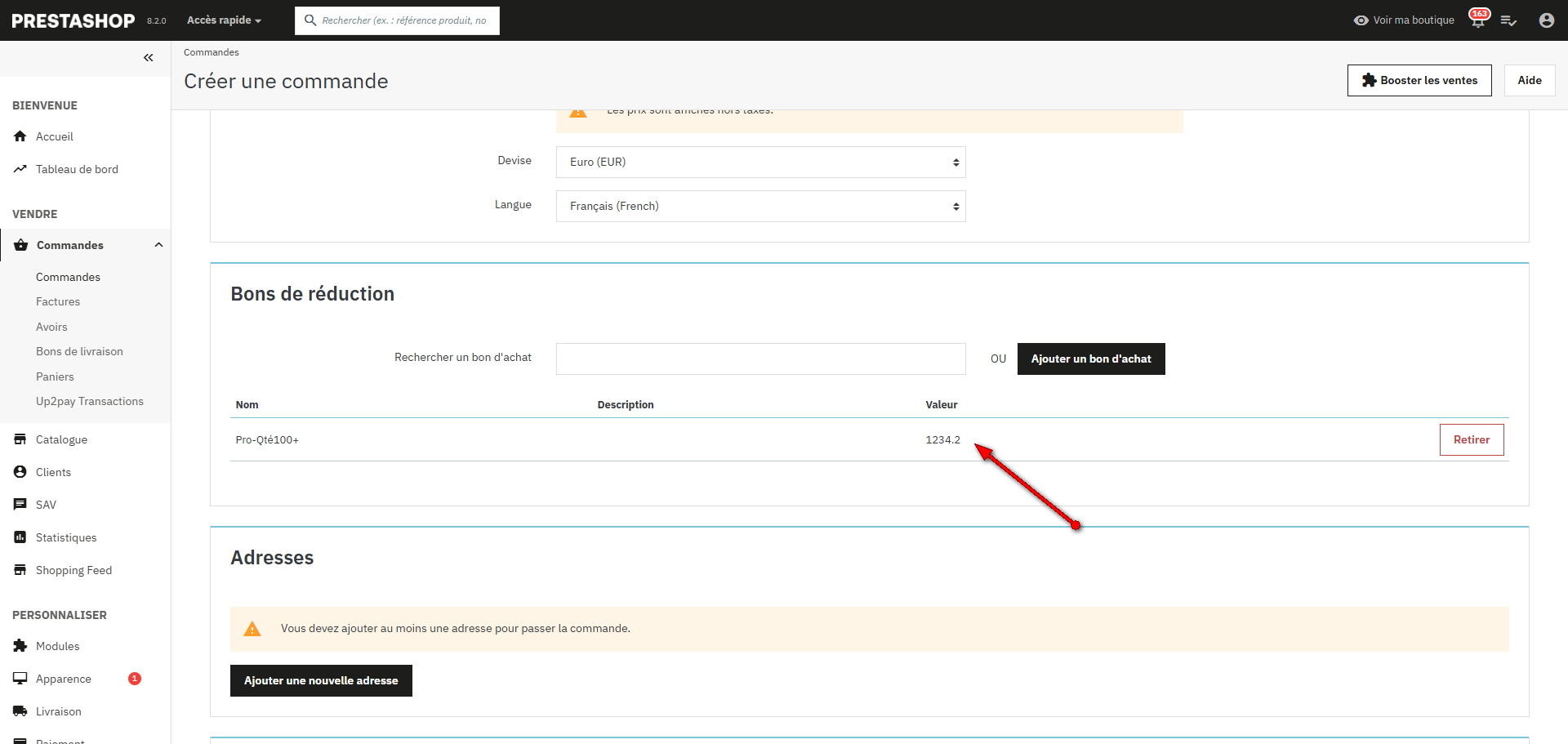Screen dimensions: 1568x744
Task: Collapse the sidebar menu with double chevron
Action: 149,57
